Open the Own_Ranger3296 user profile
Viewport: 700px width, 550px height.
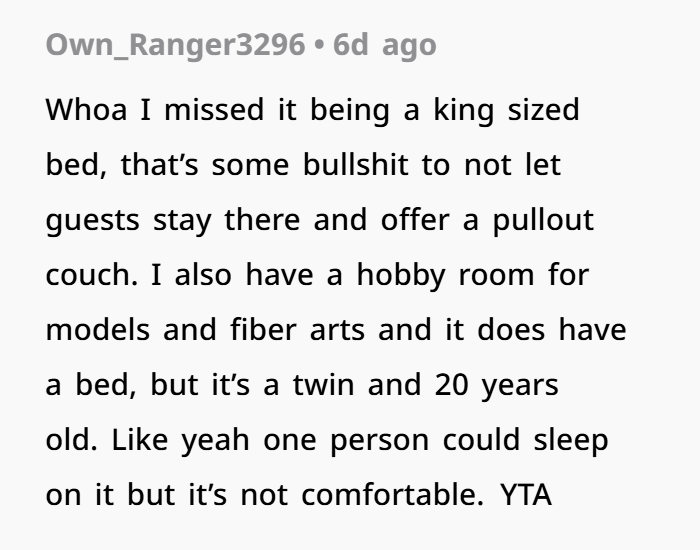(175, 46)
